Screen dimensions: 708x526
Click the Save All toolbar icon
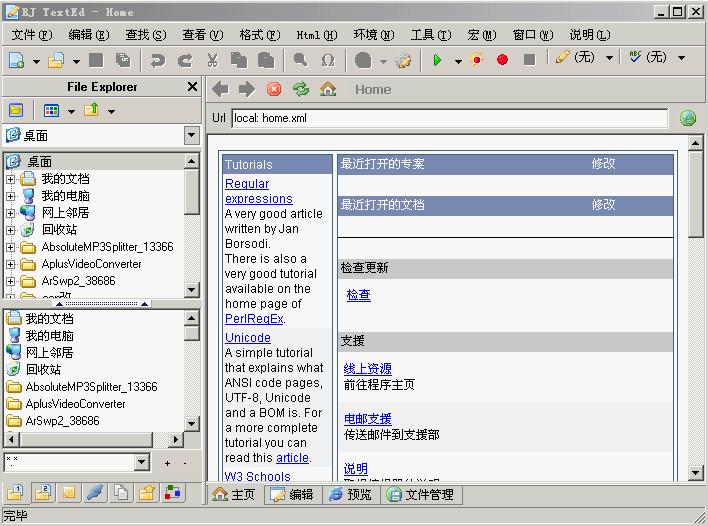tap(122, 60)
